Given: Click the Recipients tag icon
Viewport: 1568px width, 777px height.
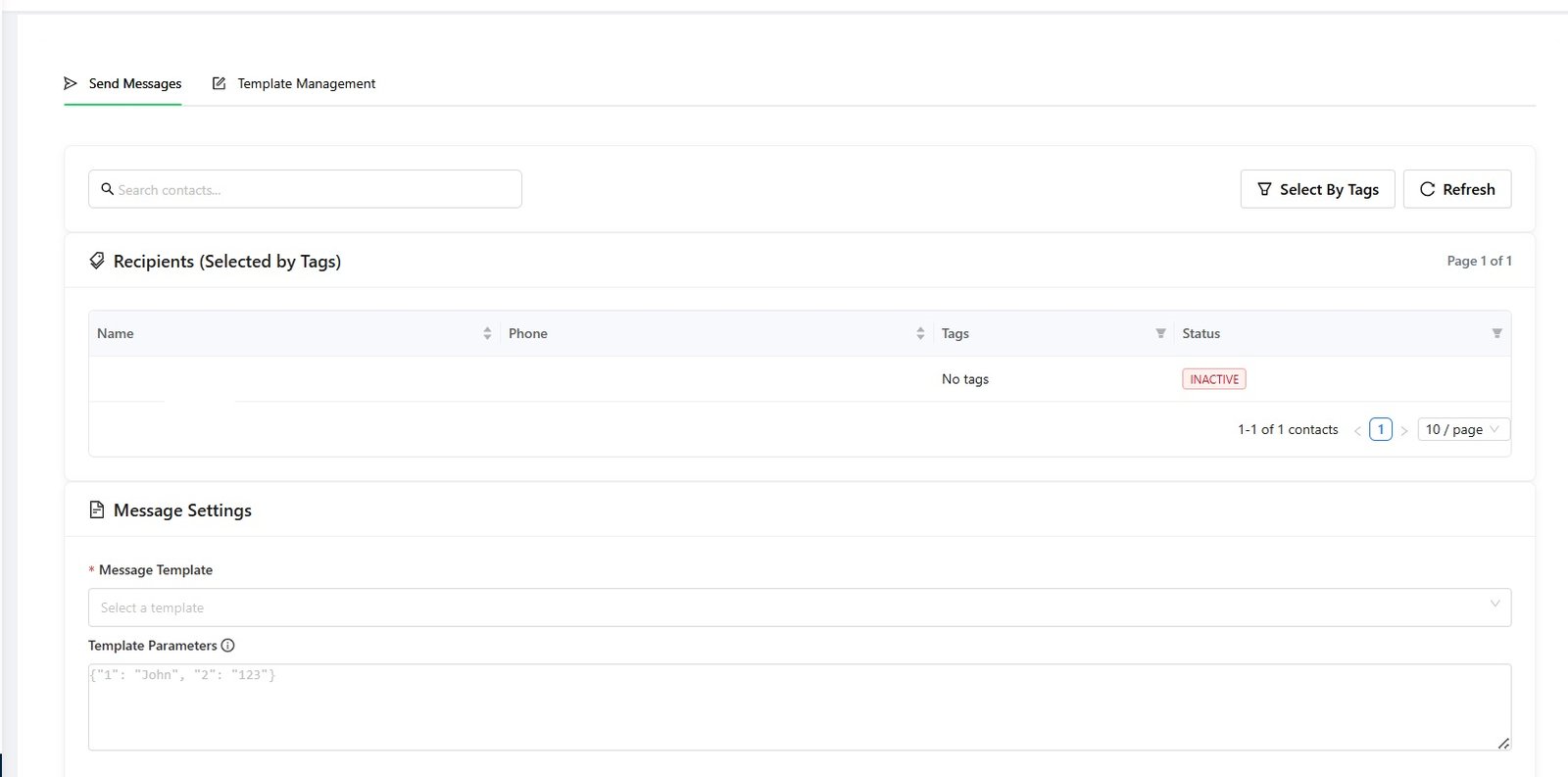Looking at the screenshot, I should click(97, 262).
